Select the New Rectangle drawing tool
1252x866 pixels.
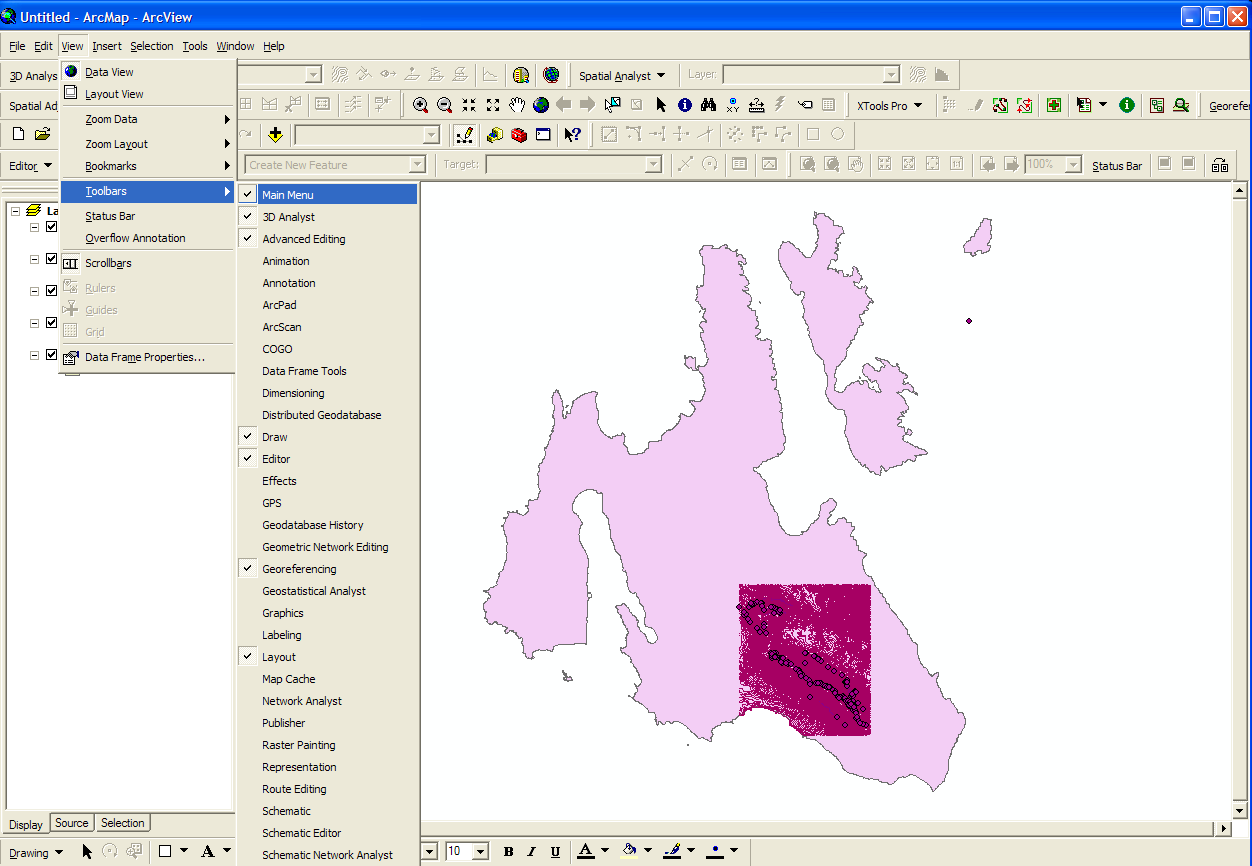165,852
